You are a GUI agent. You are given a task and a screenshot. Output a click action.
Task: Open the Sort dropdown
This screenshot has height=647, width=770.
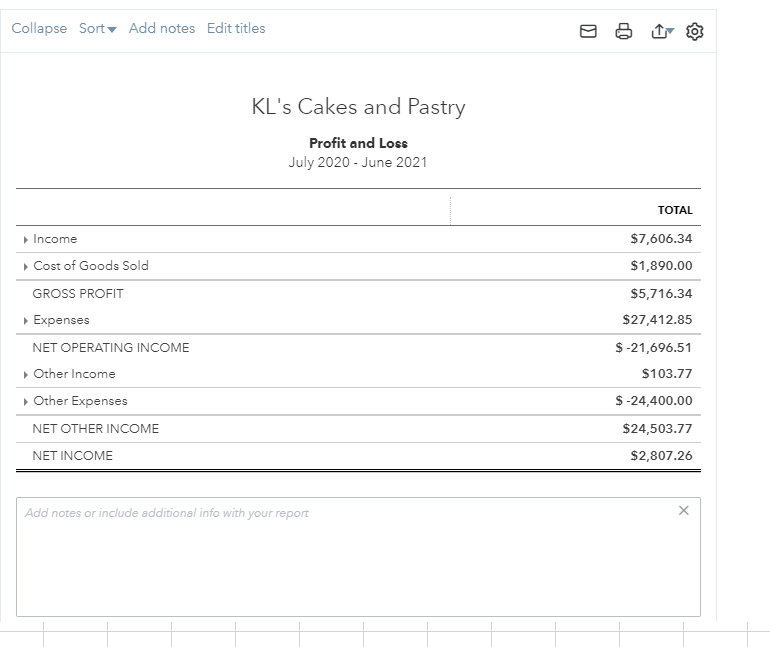click(x=97, y=29)
